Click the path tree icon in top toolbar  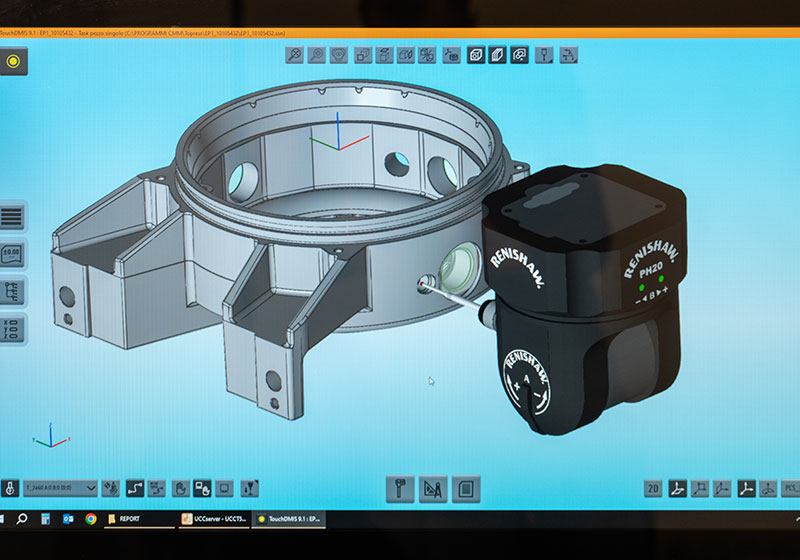[x=568, y=55]
